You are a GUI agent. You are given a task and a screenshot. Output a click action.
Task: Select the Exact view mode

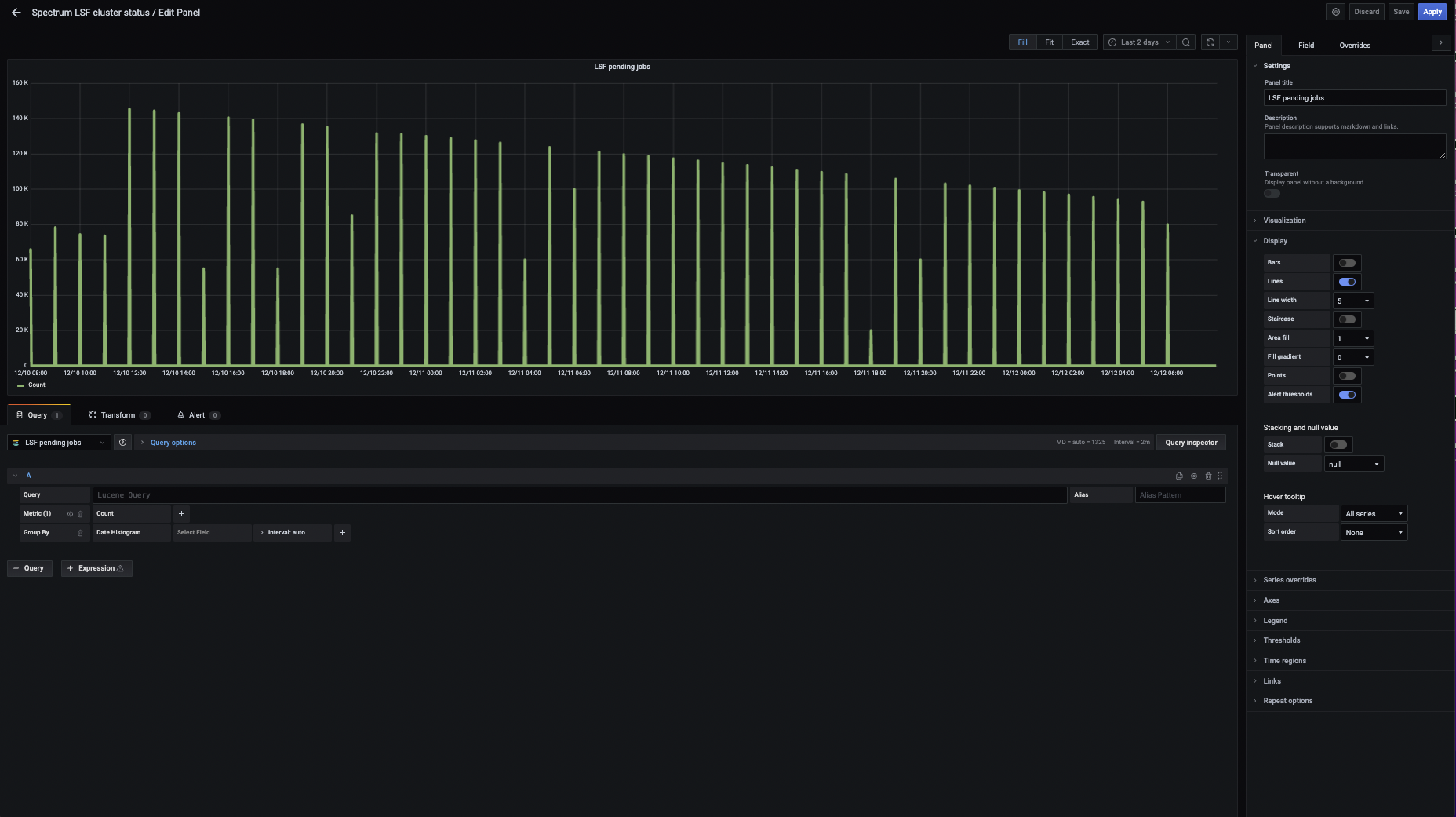pos(1079,42)
